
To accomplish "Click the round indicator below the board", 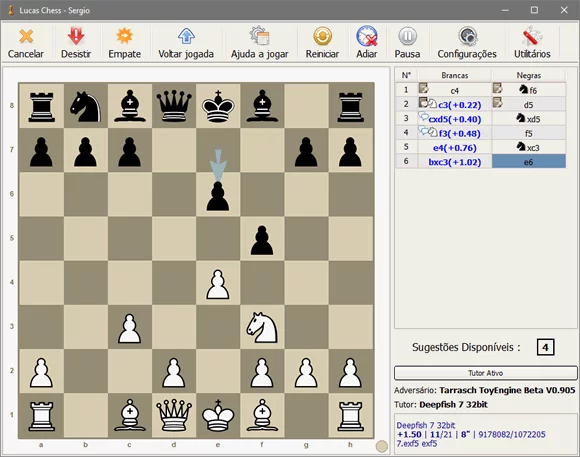I will pyautogui.click(x=381, y=446).
